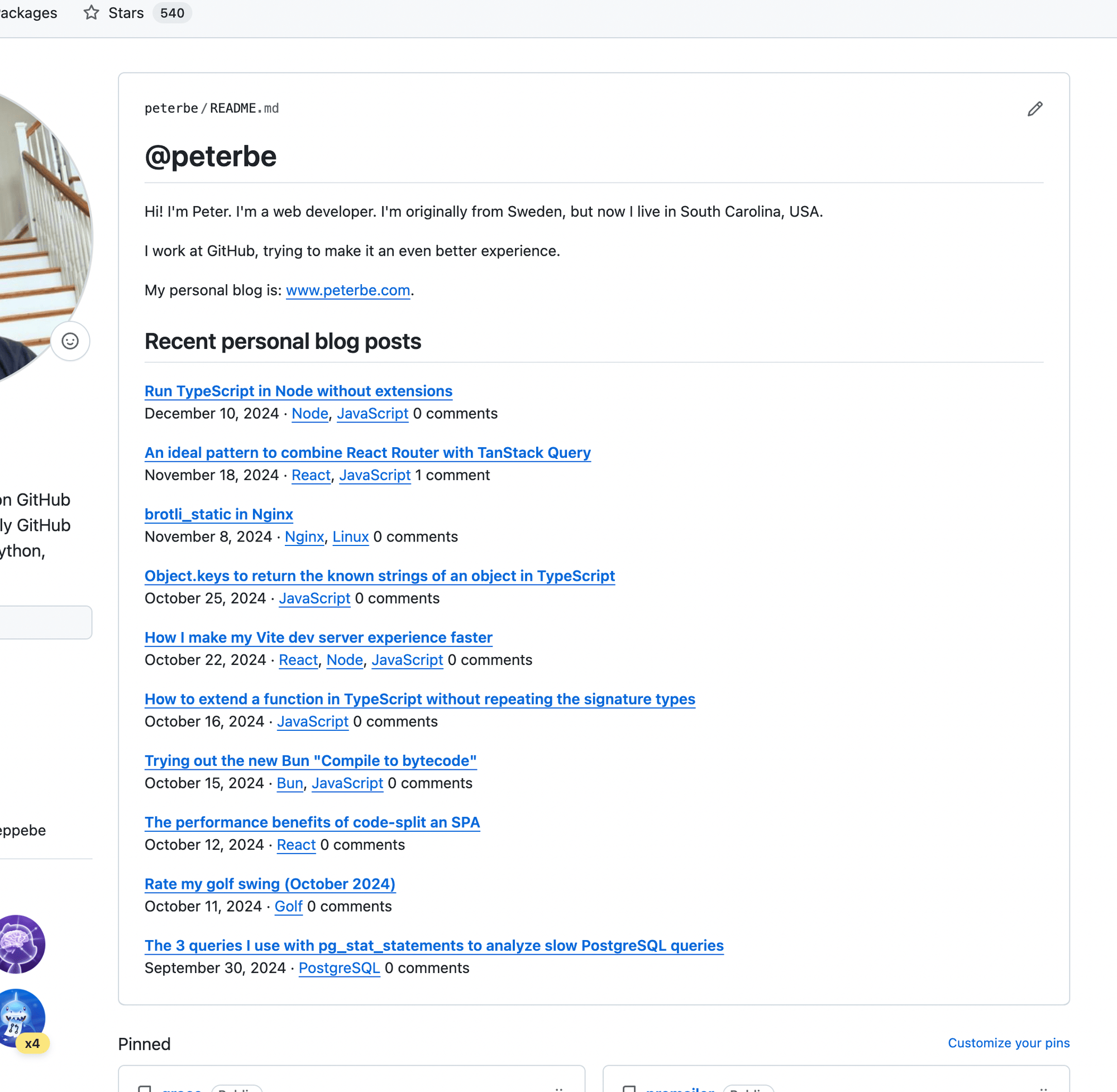Open the README edit pencil icon
This screenshot has width=1117, height=1092.
pos(1034,109)
